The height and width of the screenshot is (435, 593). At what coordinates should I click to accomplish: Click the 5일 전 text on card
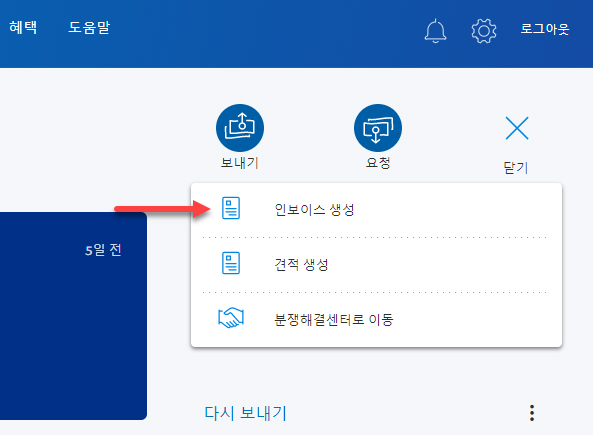click(x=103, y=250)
